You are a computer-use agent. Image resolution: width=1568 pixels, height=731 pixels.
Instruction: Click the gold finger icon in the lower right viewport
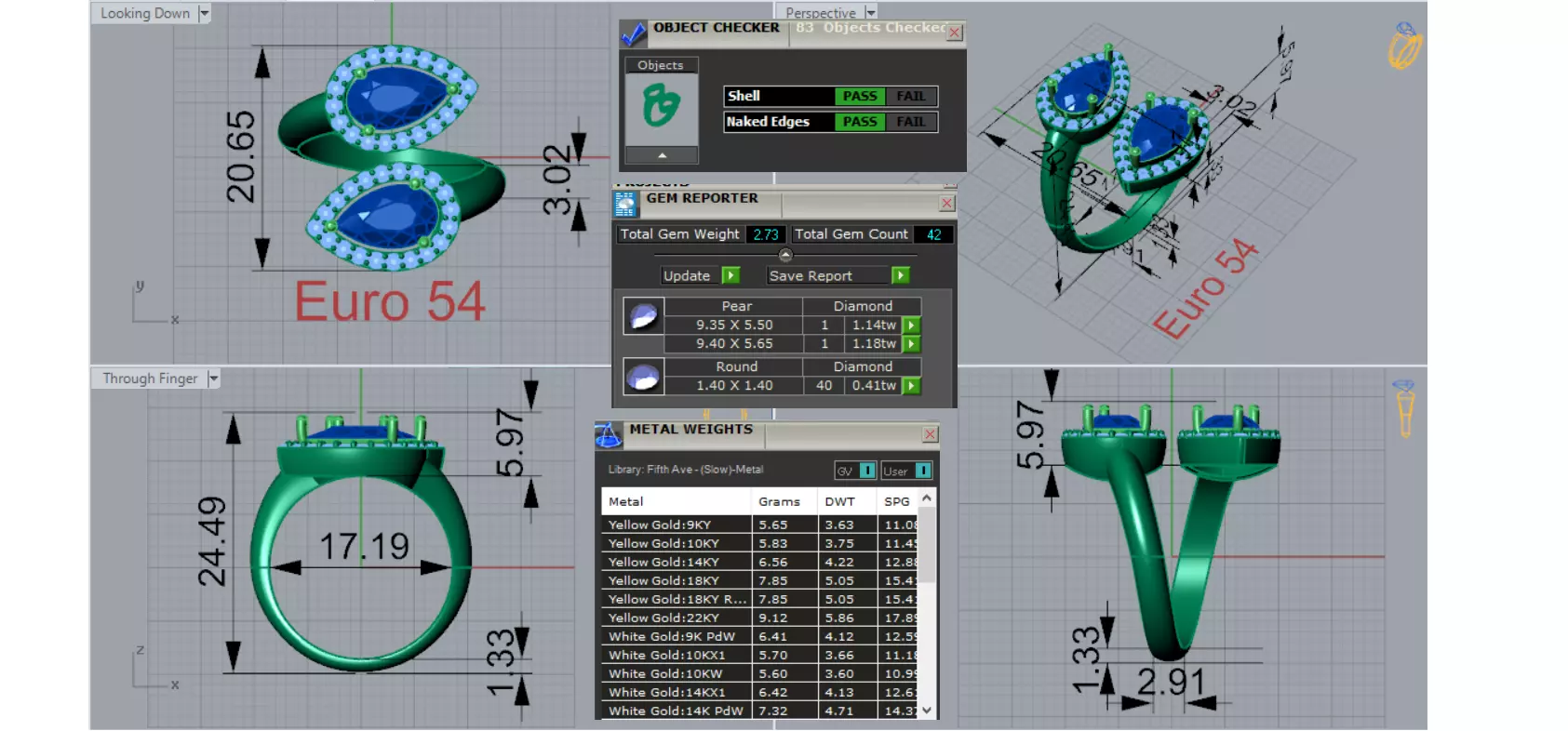coord(1404,408)
